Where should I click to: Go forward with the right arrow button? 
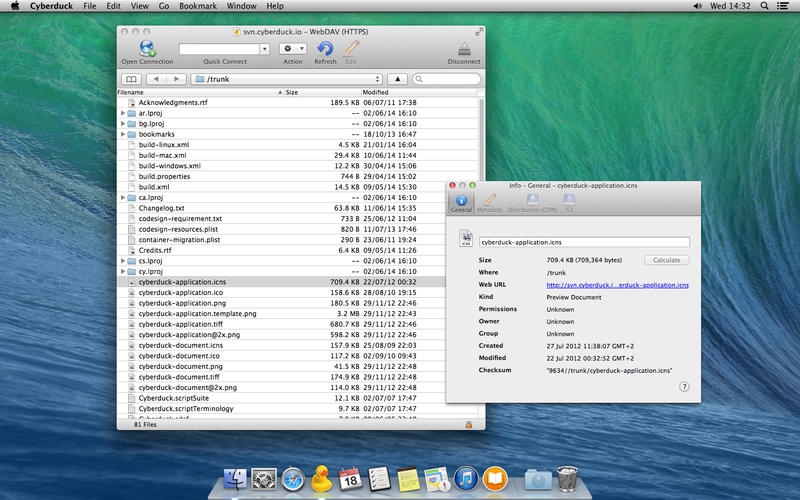pyautogui.click(x=176, y=79)
